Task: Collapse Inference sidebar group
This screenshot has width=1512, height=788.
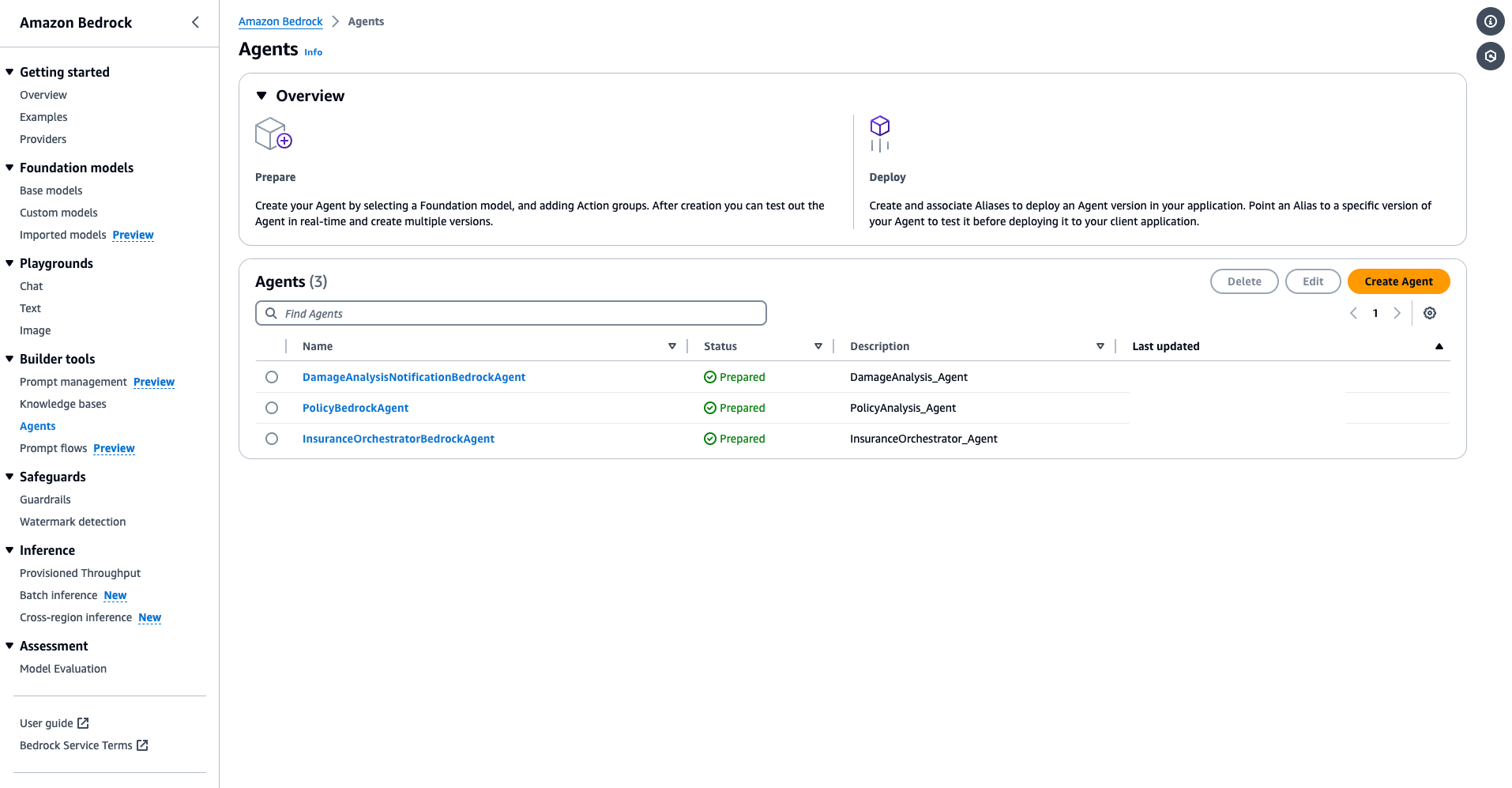Action: pos(9,550)
